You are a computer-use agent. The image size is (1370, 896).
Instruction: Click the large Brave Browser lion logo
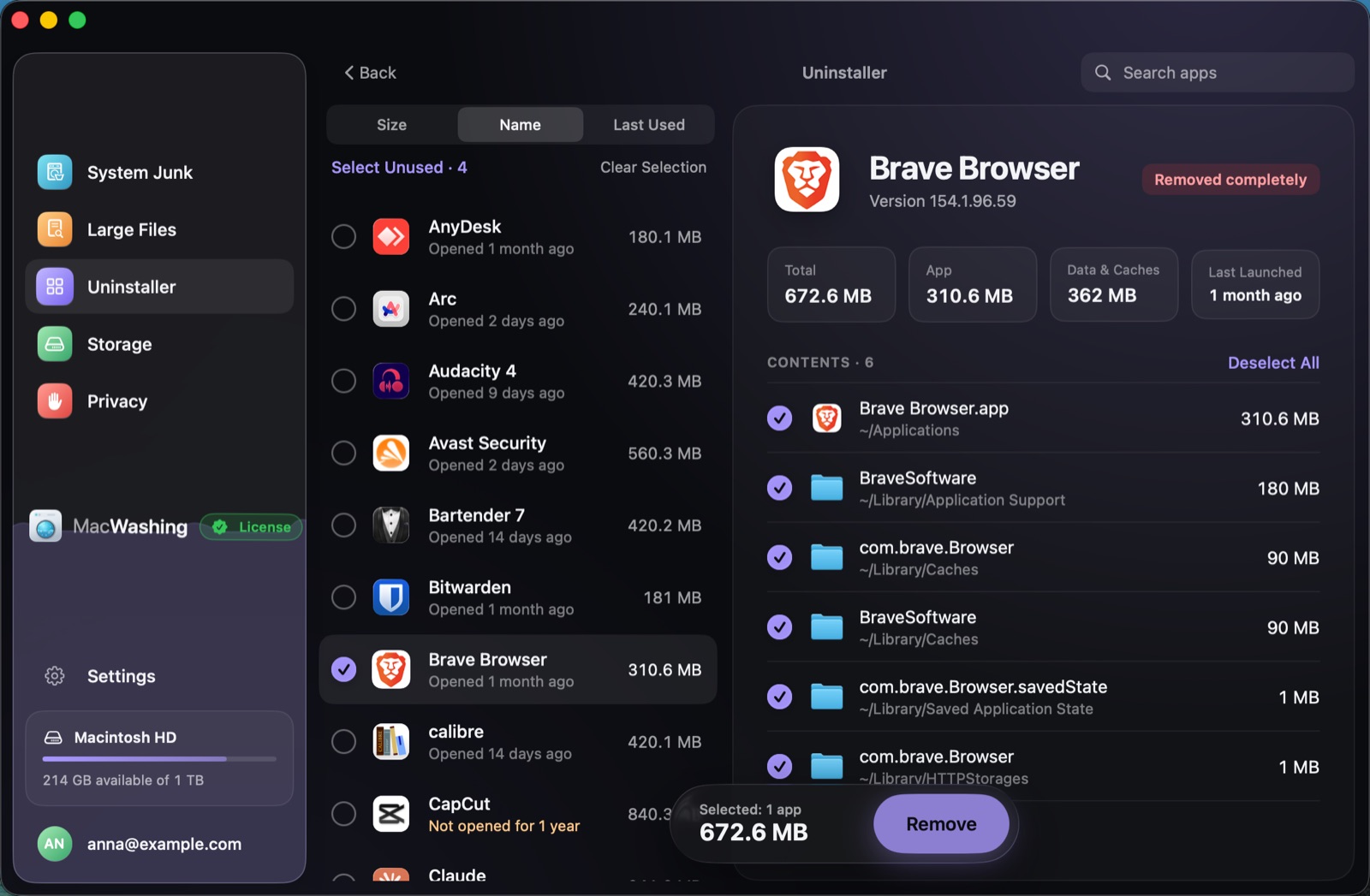(x=807, y=180)
